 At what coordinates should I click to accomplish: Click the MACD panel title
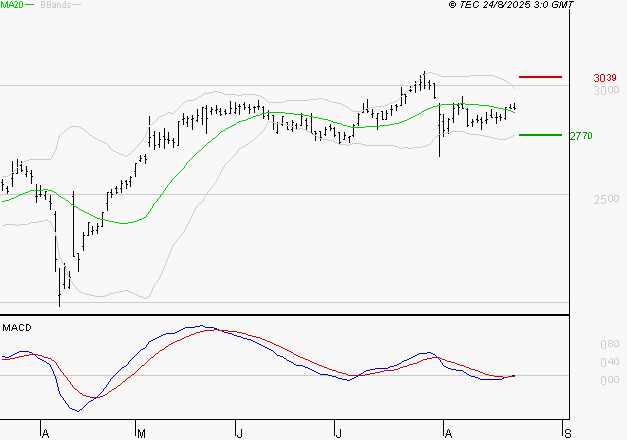[x=15, y=327]
